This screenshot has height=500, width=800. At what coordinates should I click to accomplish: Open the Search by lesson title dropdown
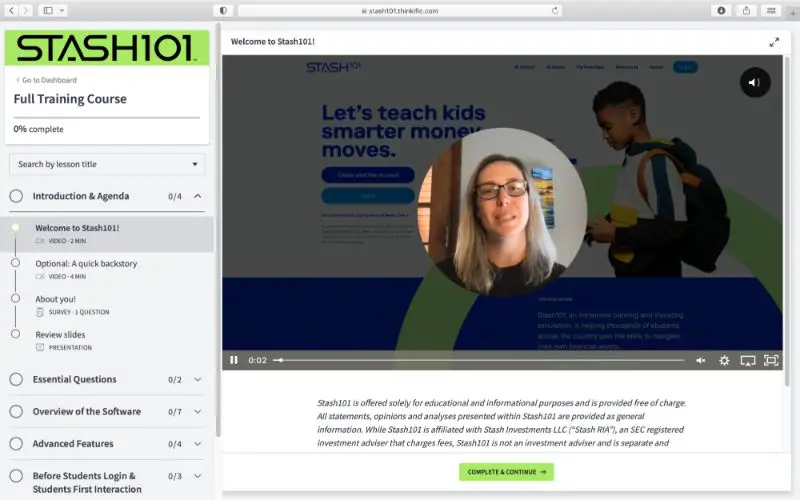(x=107, y=164)
